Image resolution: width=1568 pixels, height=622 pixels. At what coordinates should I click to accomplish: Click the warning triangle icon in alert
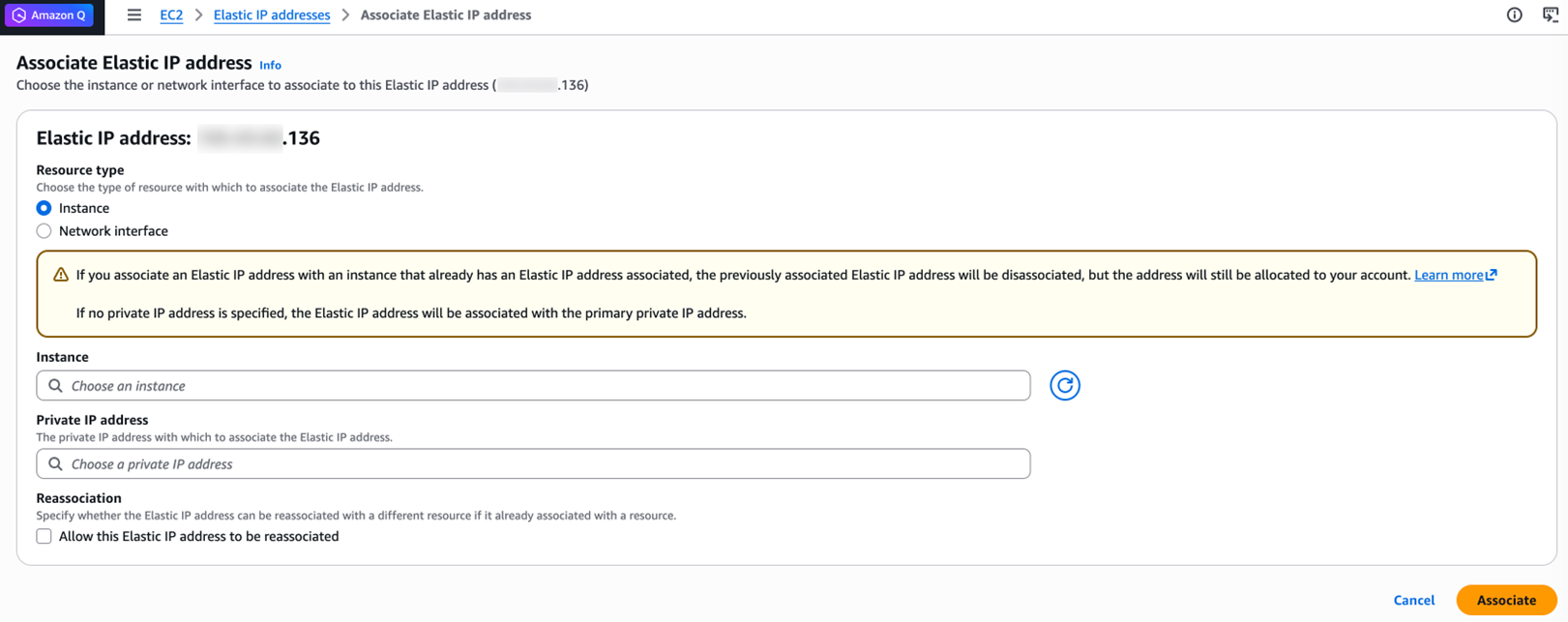coord(61,275)
